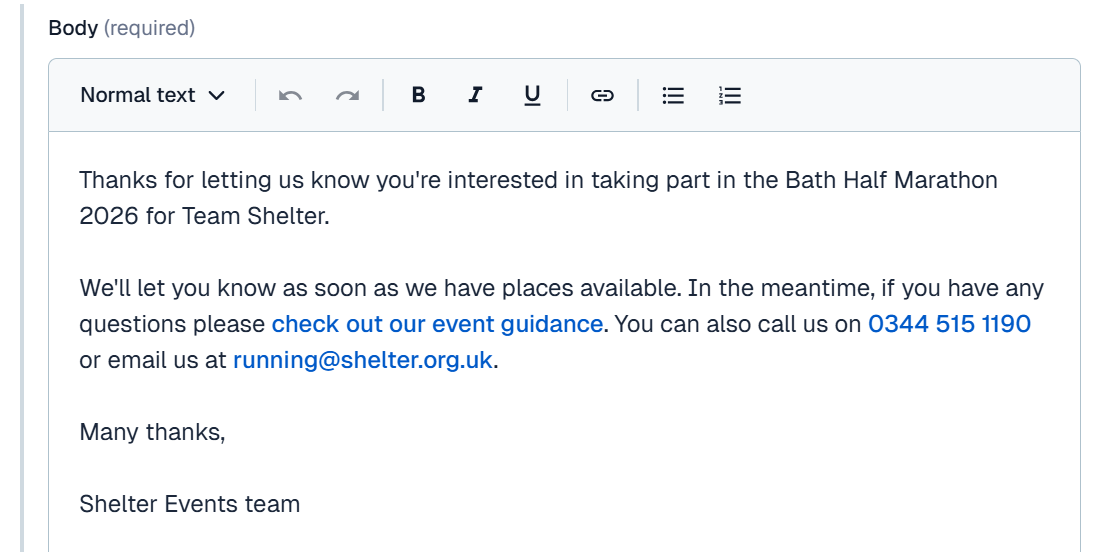Place cursor in the Many thanks line
This screenshot has height=552, width=1096.
pos(152,432)
